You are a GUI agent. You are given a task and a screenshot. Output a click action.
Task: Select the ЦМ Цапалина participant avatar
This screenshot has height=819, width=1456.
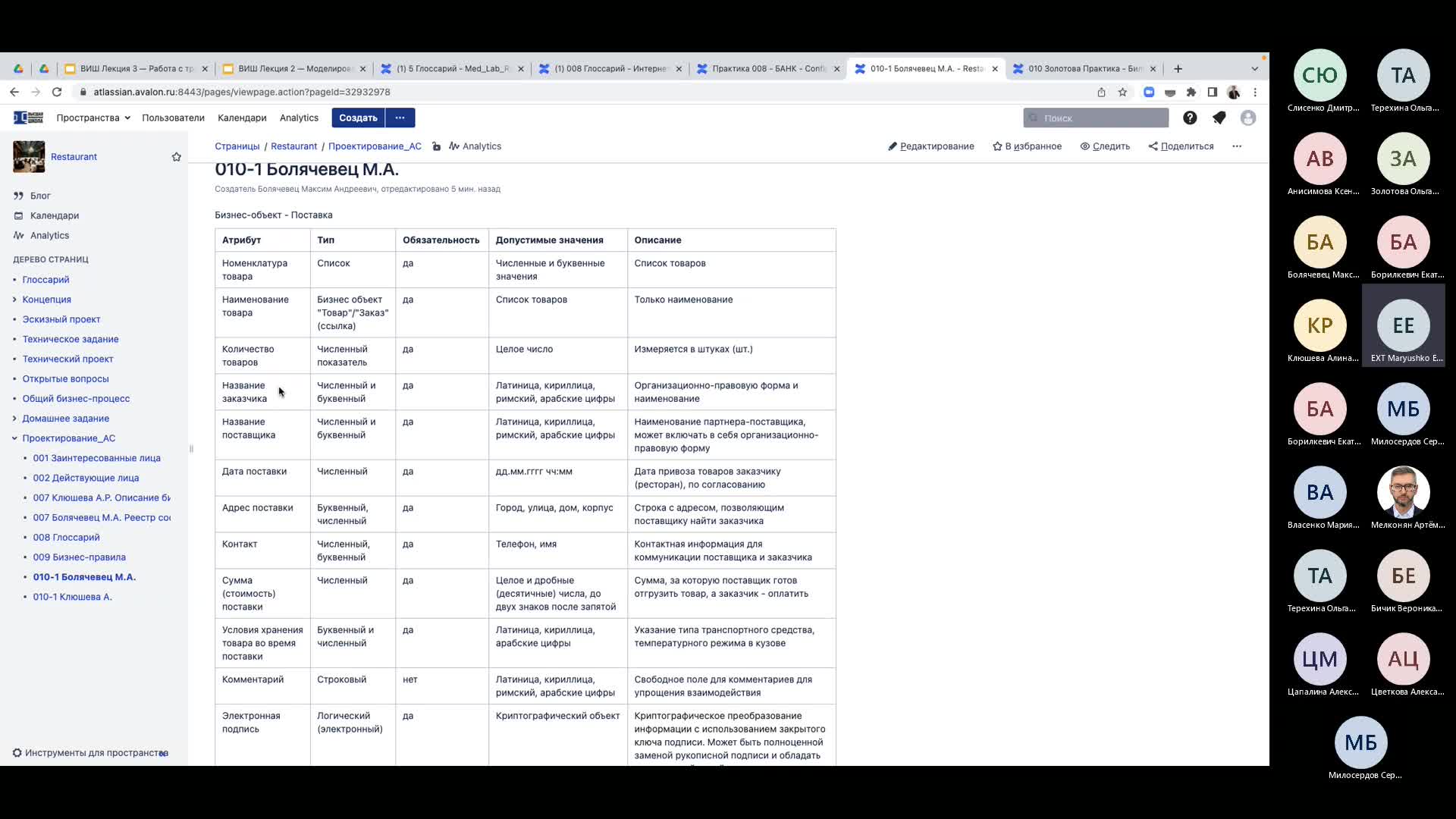coord(1319,659)
